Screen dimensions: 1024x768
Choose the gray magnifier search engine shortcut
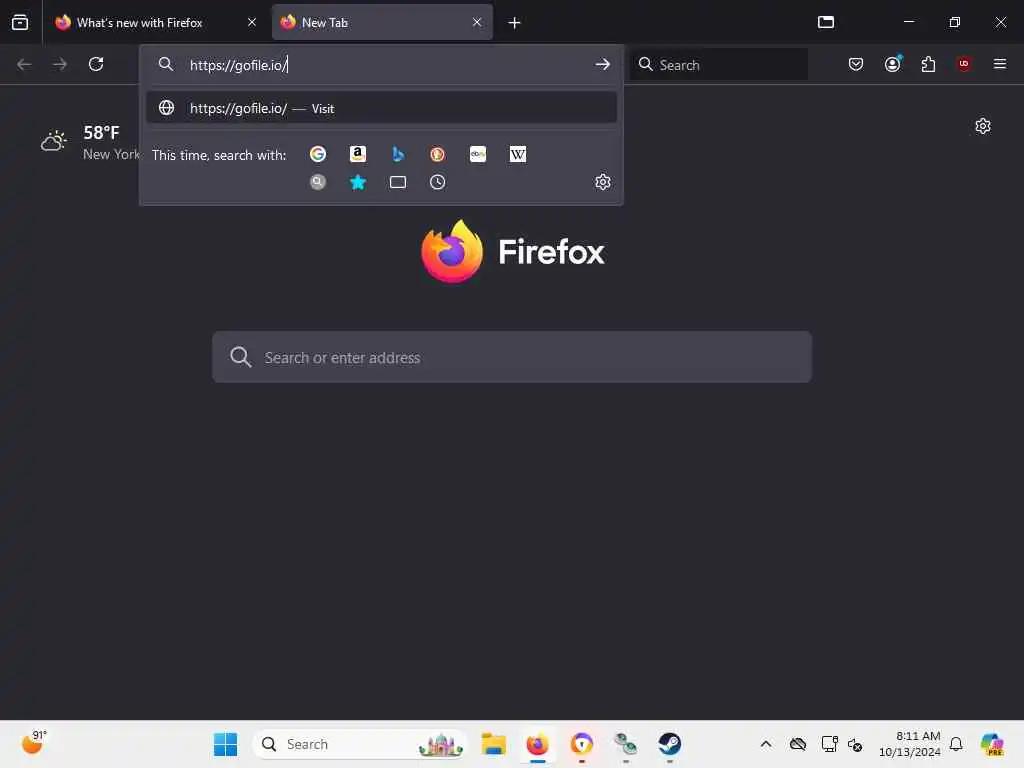318,182
